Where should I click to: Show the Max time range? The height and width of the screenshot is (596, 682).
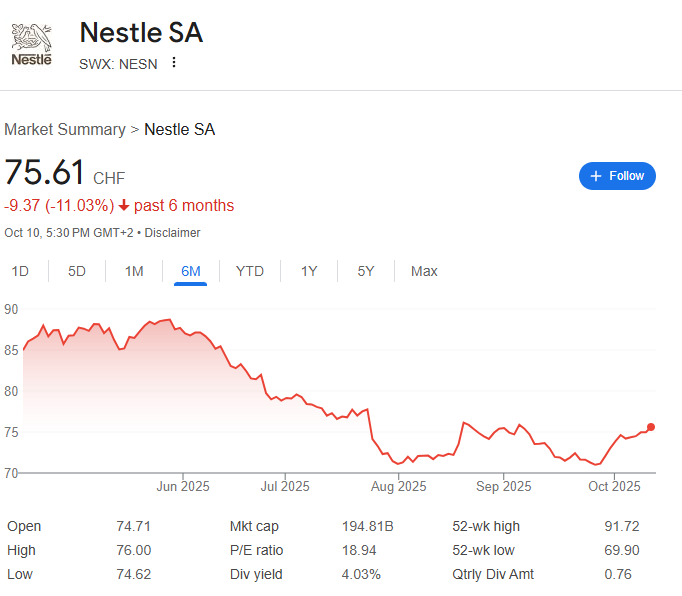pyautogui.click(x=424, y=271)
